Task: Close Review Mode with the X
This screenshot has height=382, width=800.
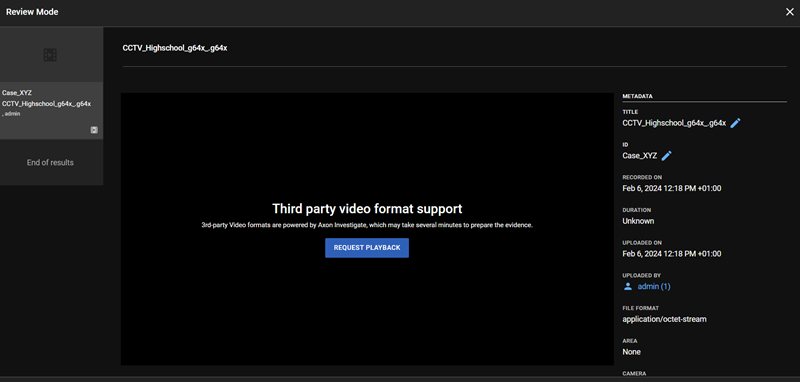Action: 789,12
